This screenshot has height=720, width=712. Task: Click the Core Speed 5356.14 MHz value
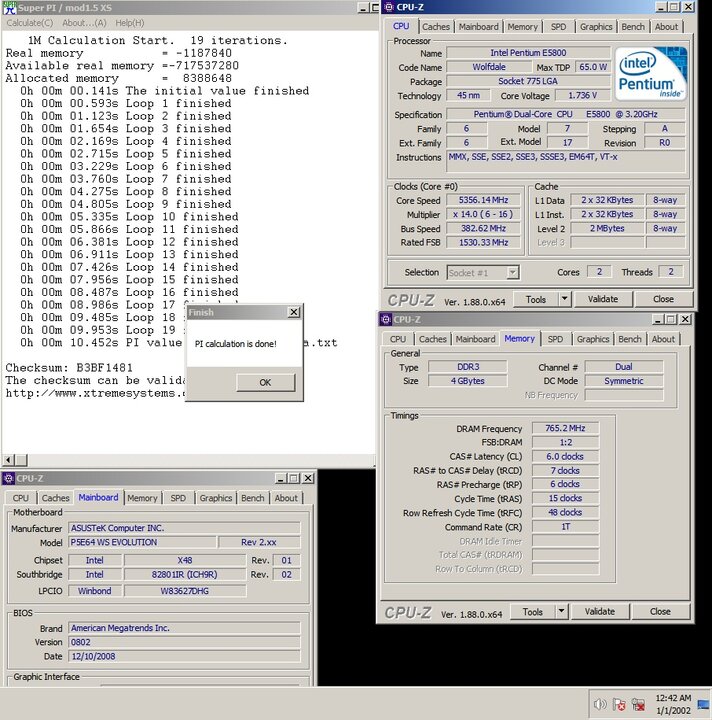(483, 200)
